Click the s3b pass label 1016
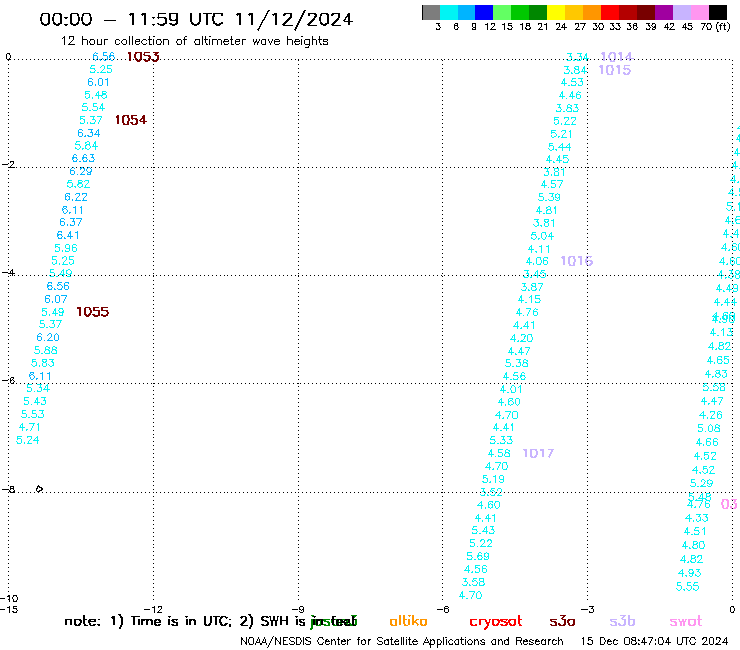740x650 pixels. (577, 261)
